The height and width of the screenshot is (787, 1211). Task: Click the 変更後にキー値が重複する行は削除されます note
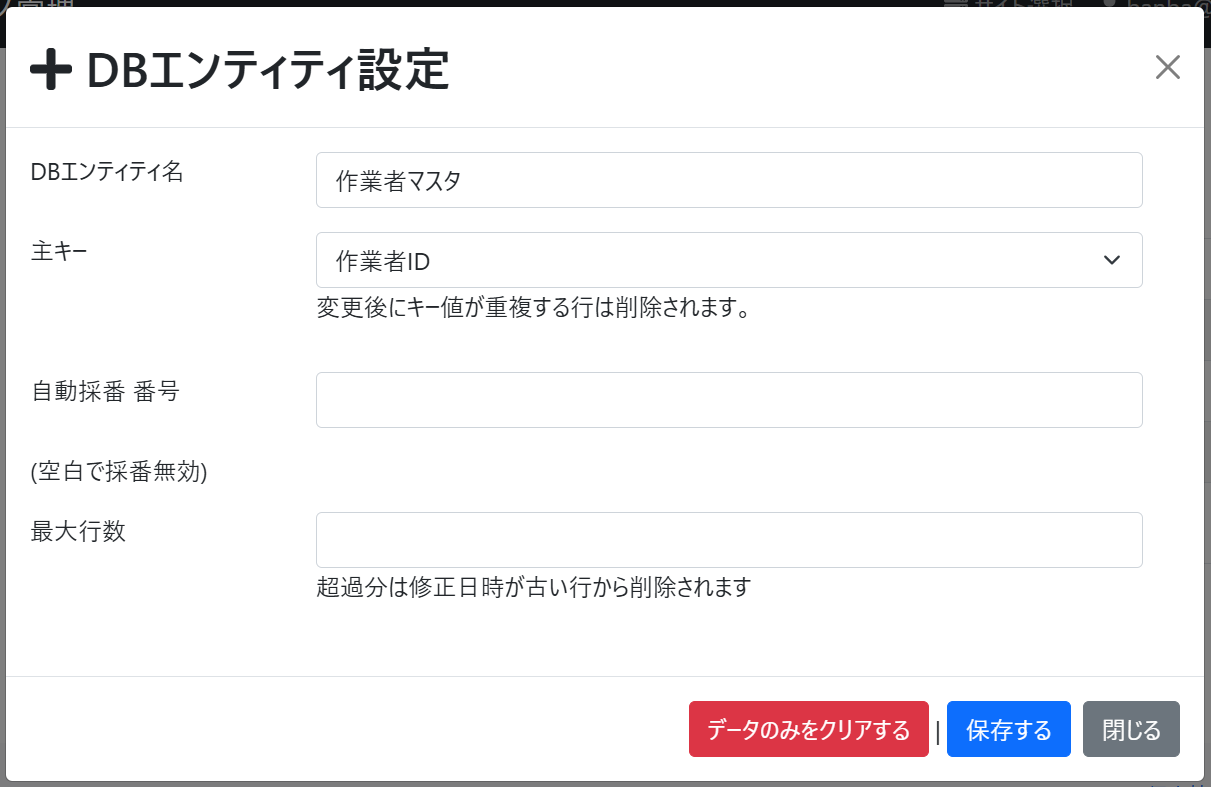pos(533,308)
